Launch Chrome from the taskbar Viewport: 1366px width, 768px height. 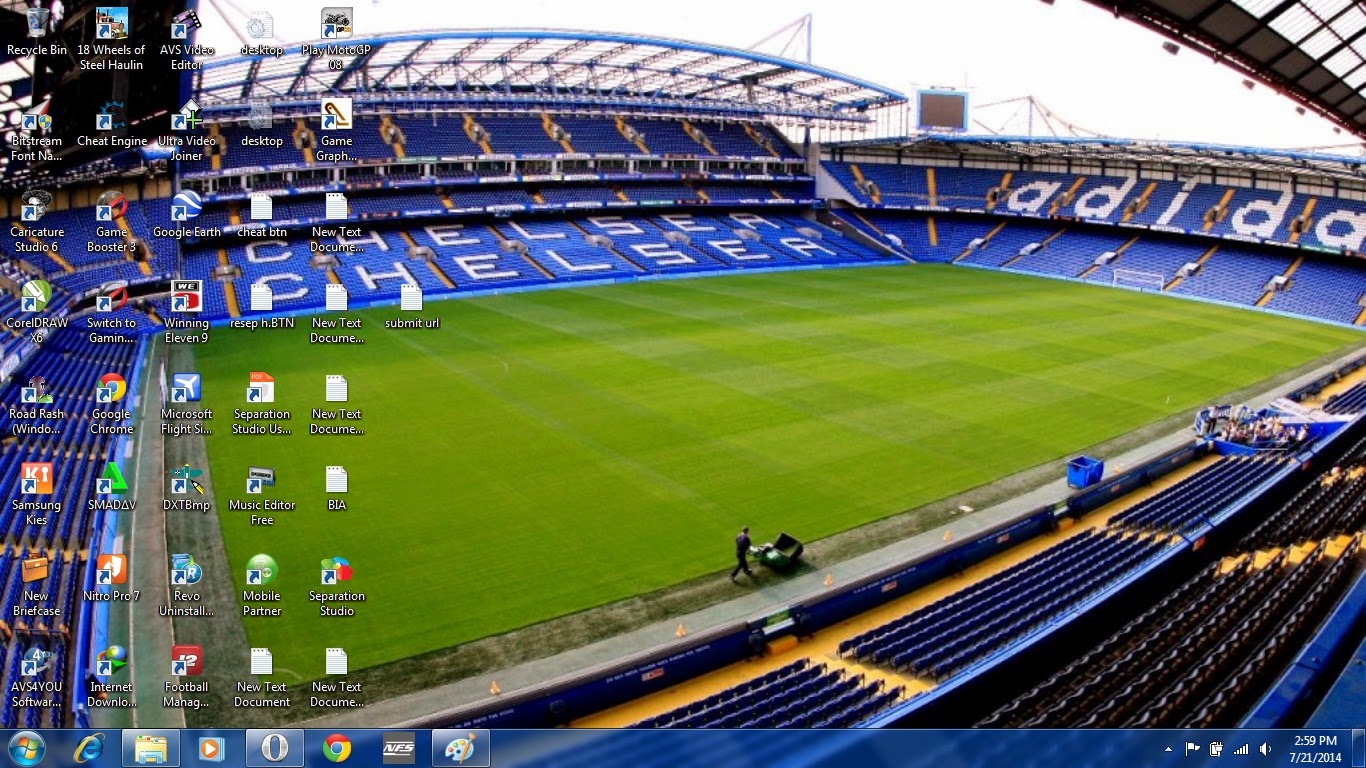click(x=337, y=748)
